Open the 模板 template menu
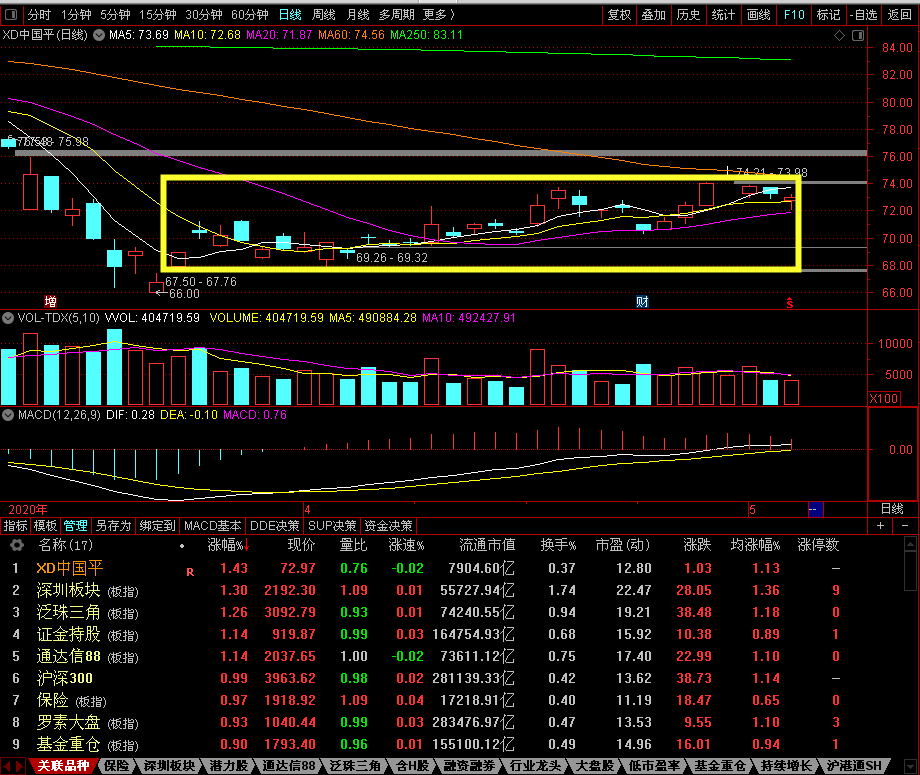This screenshot has height=775, width=920. (x=45, y=526)
